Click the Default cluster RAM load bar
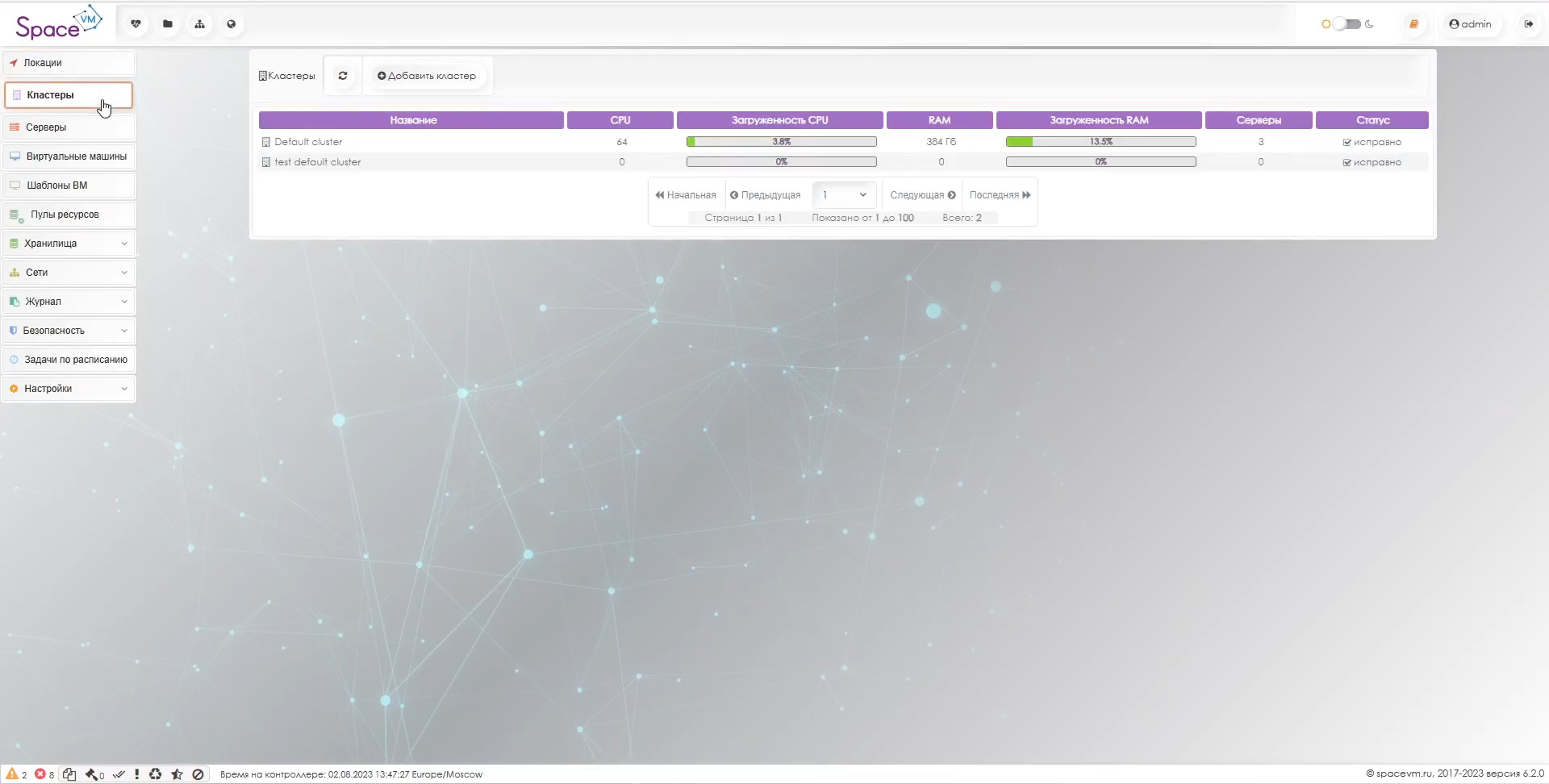Screen dimensions: 1549x784 click(1100, 142)
